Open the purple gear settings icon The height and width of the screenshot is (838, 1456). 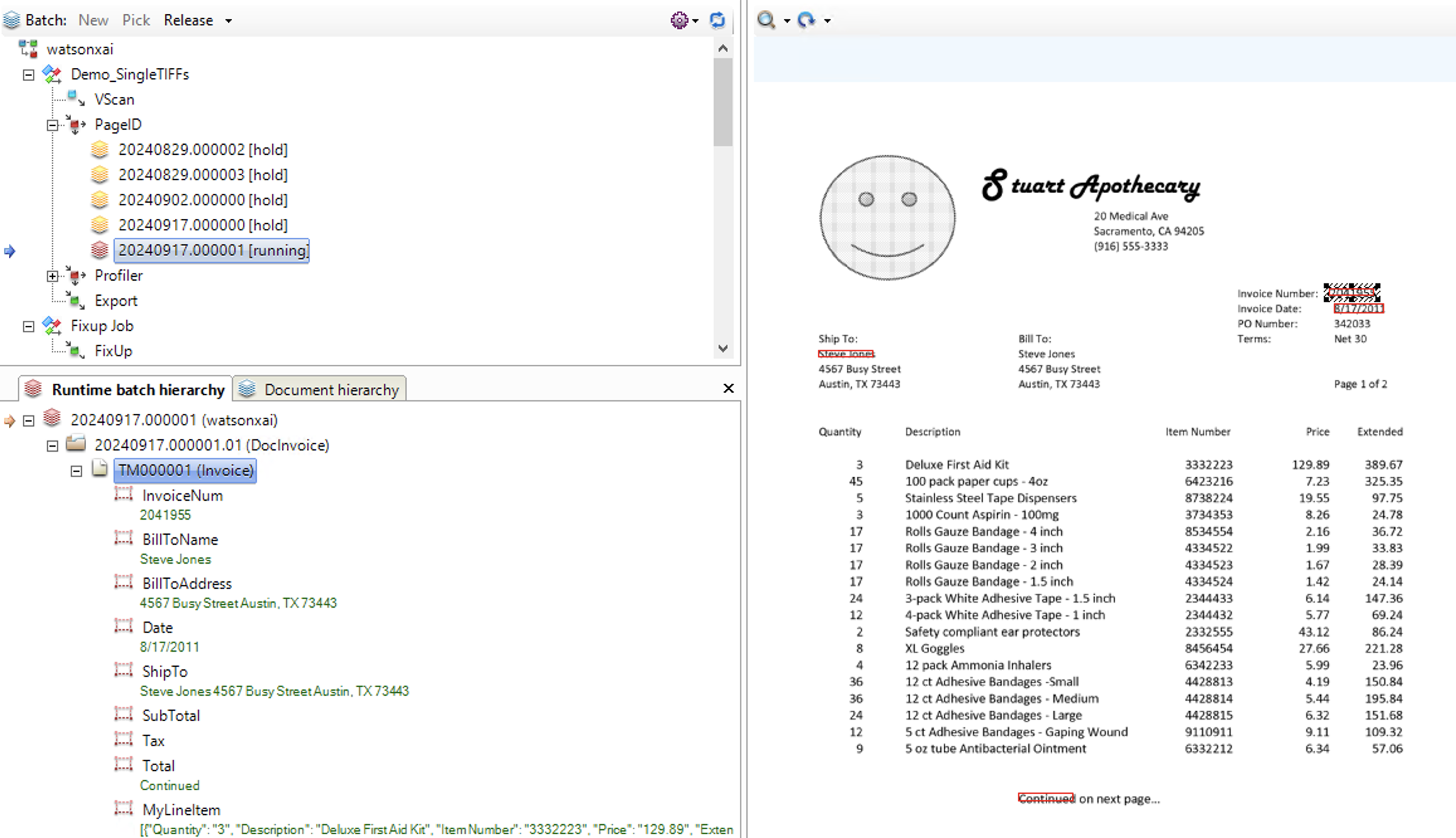click(679, 20)
